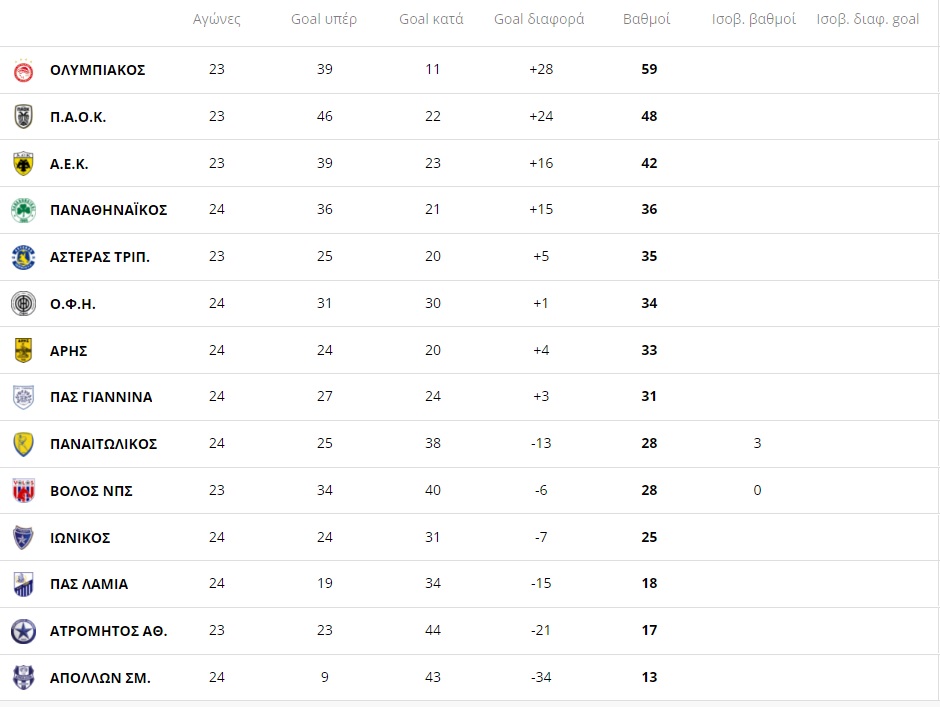Viewport: 940px width, 707px height.
Task: Open the ΠΑΝΑΙΤΩΛΙΚΟΣ team link
Action: [104, 444]
